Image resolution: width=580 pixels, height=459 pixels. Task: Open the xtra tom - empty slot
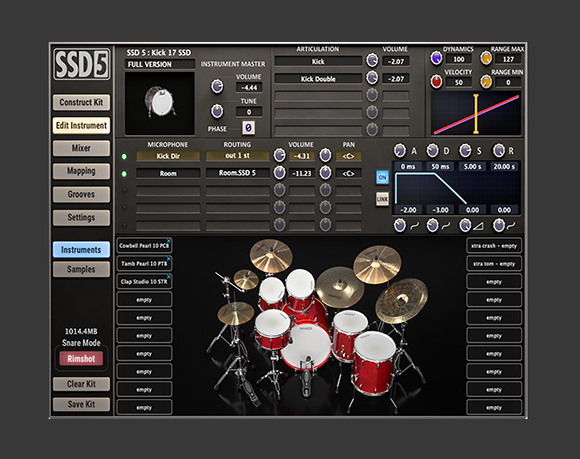494,264
